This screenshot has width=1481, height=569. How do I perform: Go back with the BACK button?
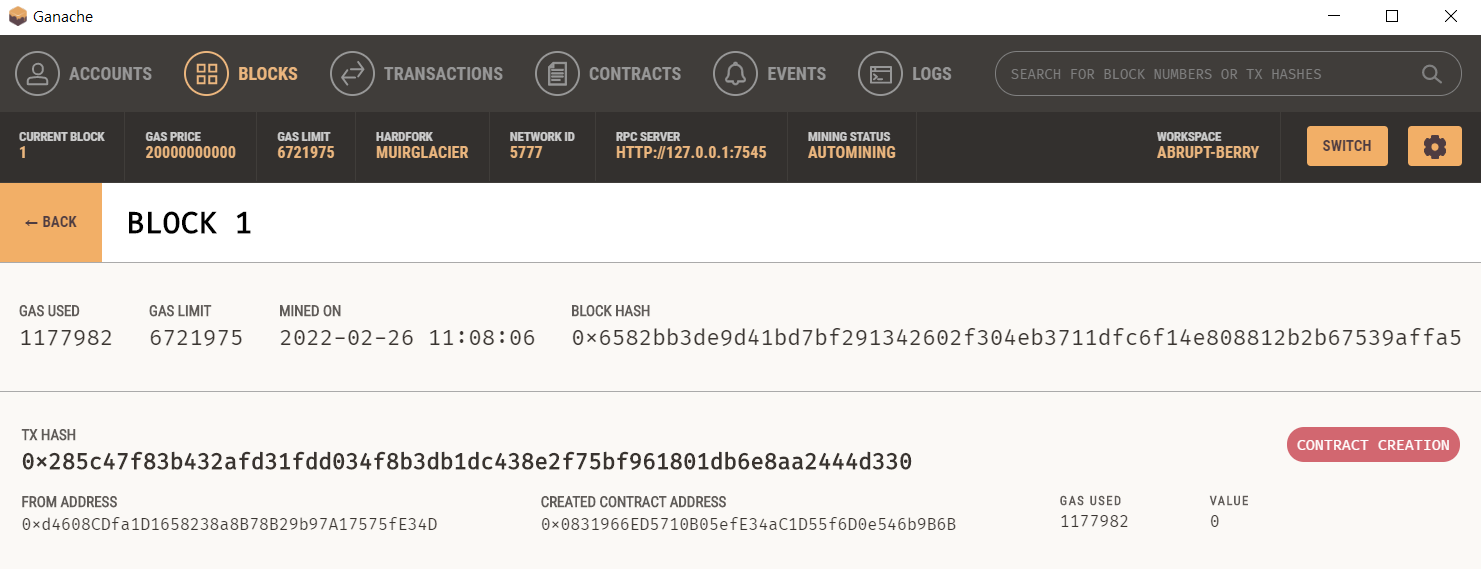click(x=51, y=222)
